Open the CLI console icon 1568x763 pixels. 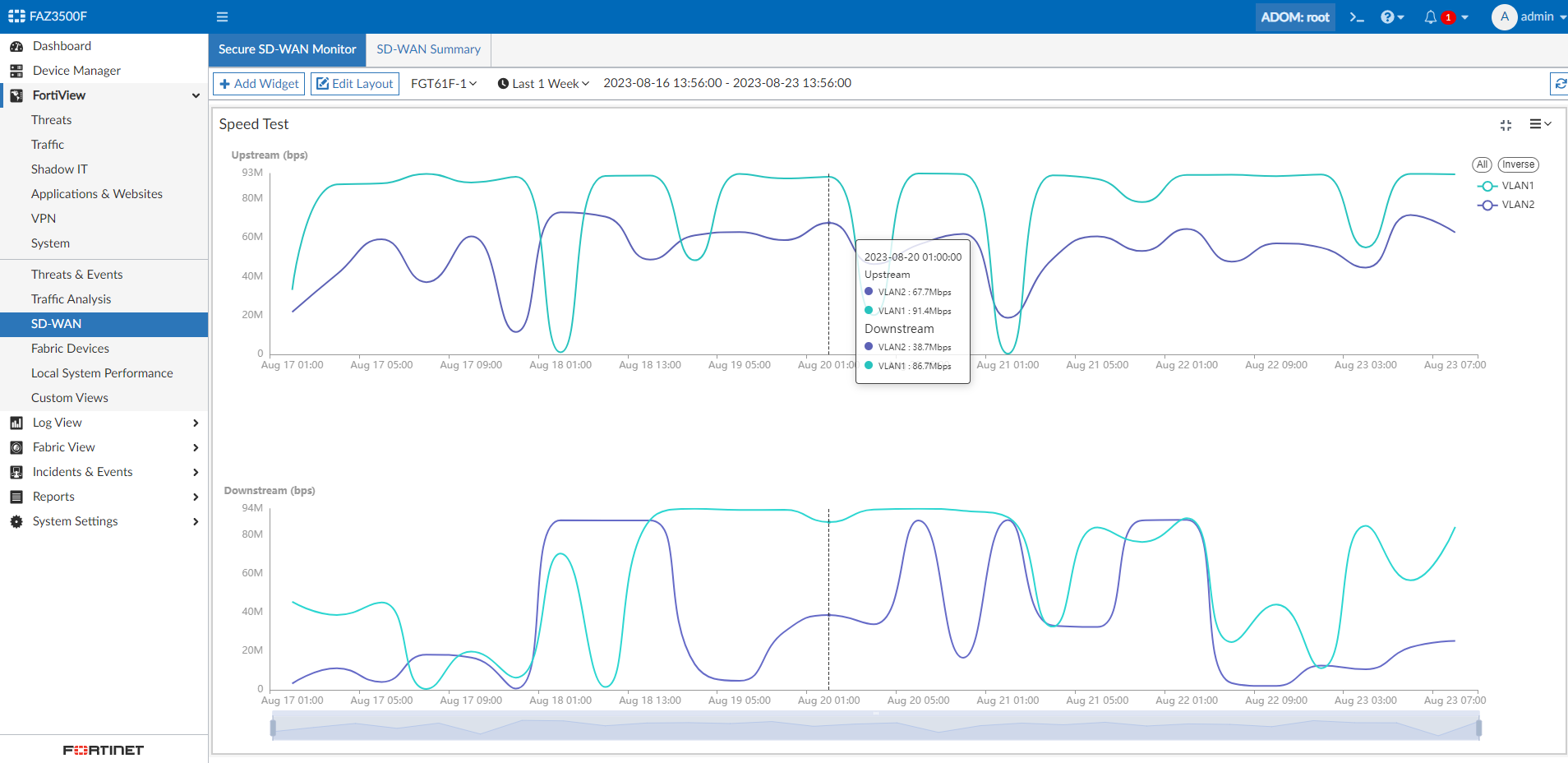(1357, 16)
